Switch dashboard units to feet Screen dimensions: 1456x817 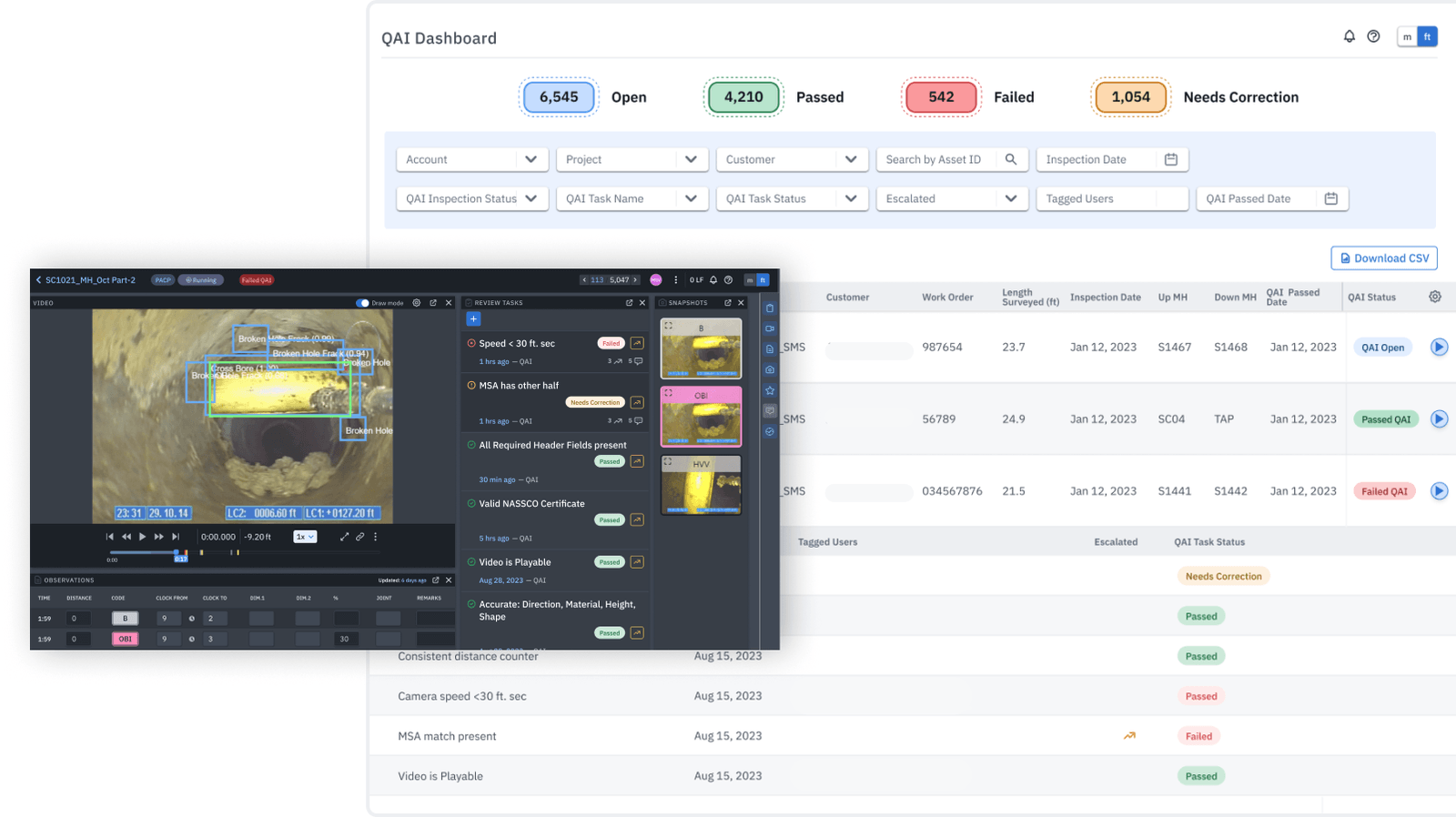pyautogui.click(x=1427, y=37)
